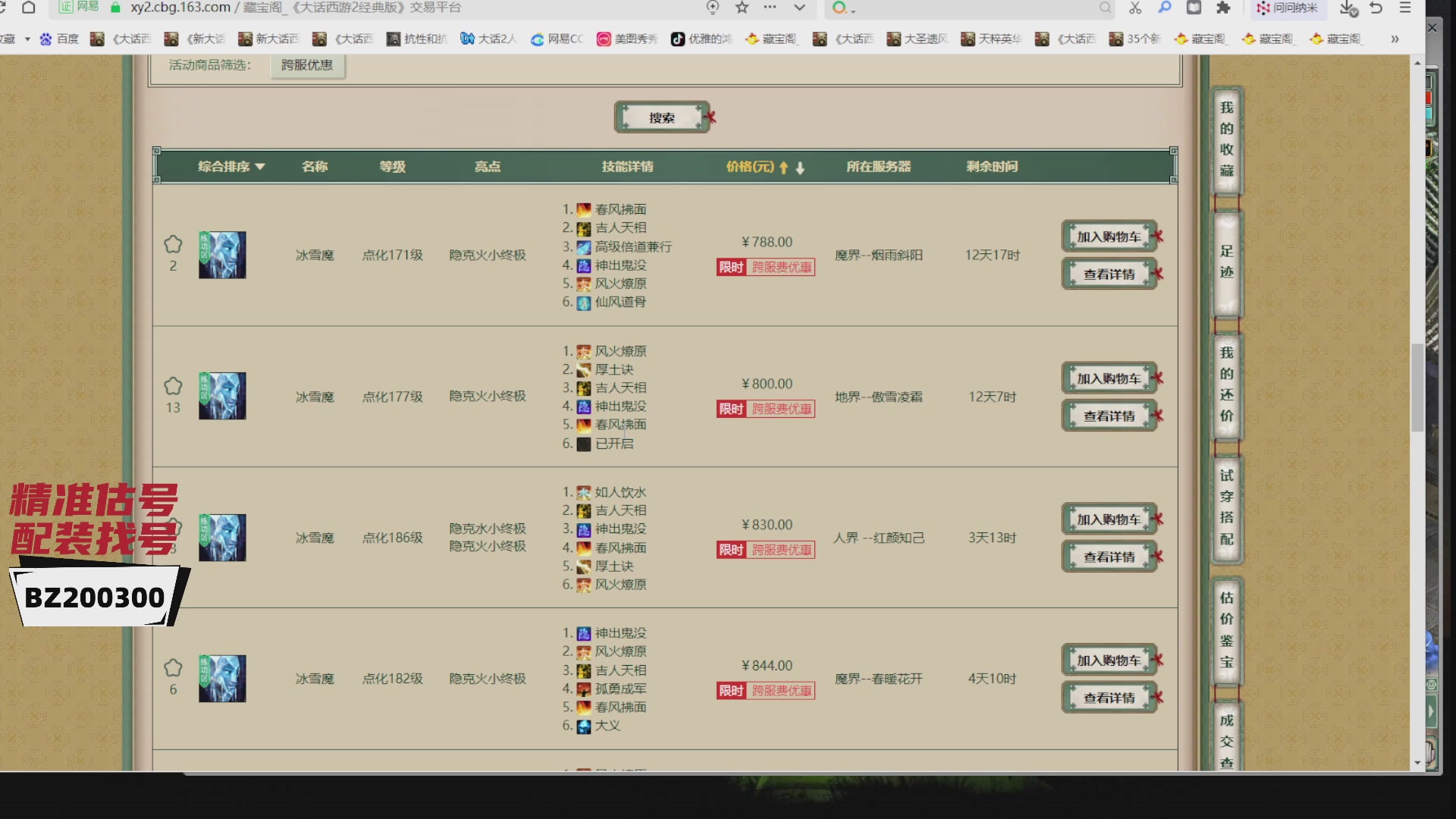Click browser bookmark star icon
The height and width of the screenshot is (819, 1456).
742,8
